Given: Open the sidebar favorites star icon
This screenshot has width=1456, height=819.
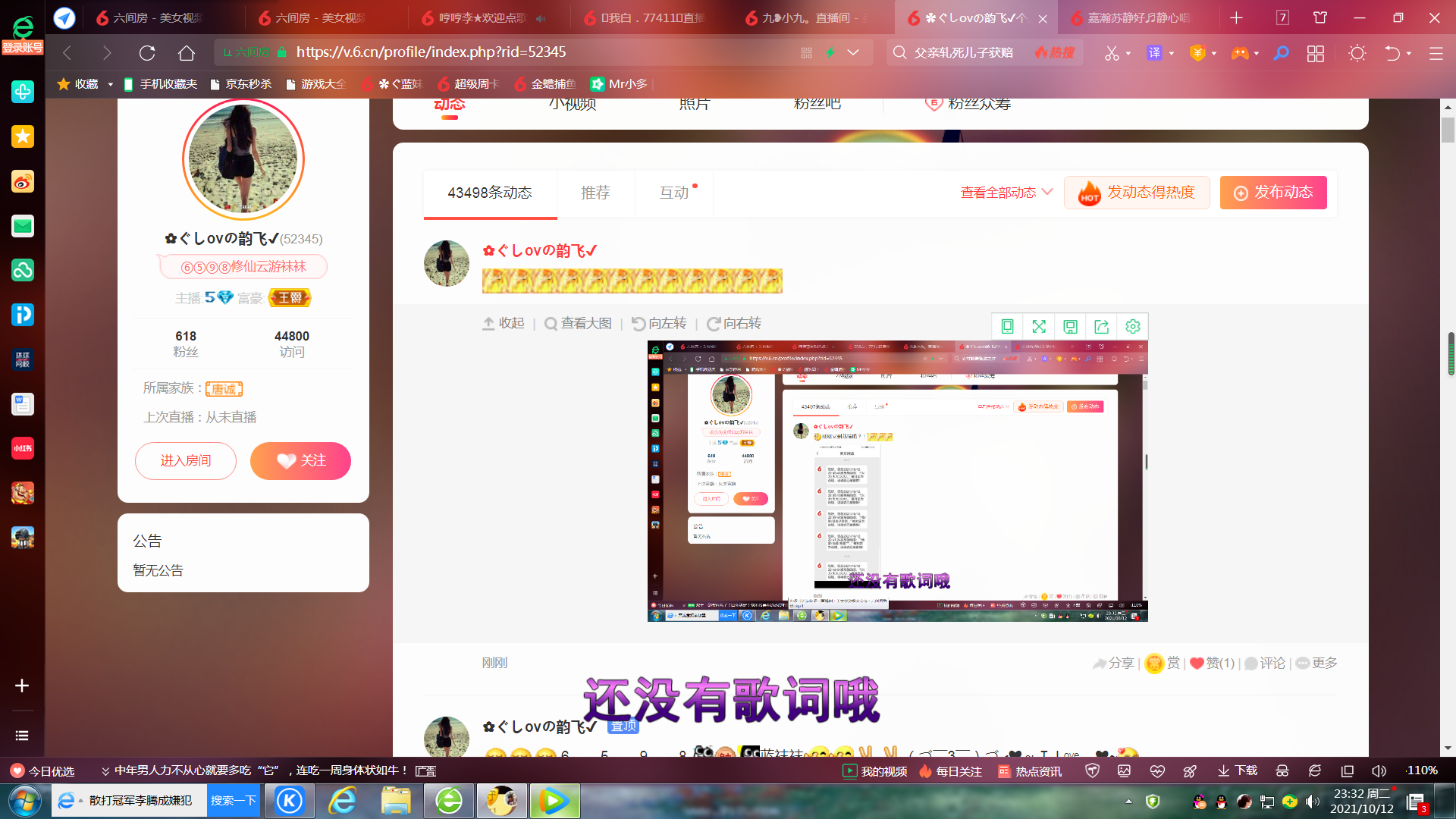Looking at the screenshot, I should tap(22, 136).
